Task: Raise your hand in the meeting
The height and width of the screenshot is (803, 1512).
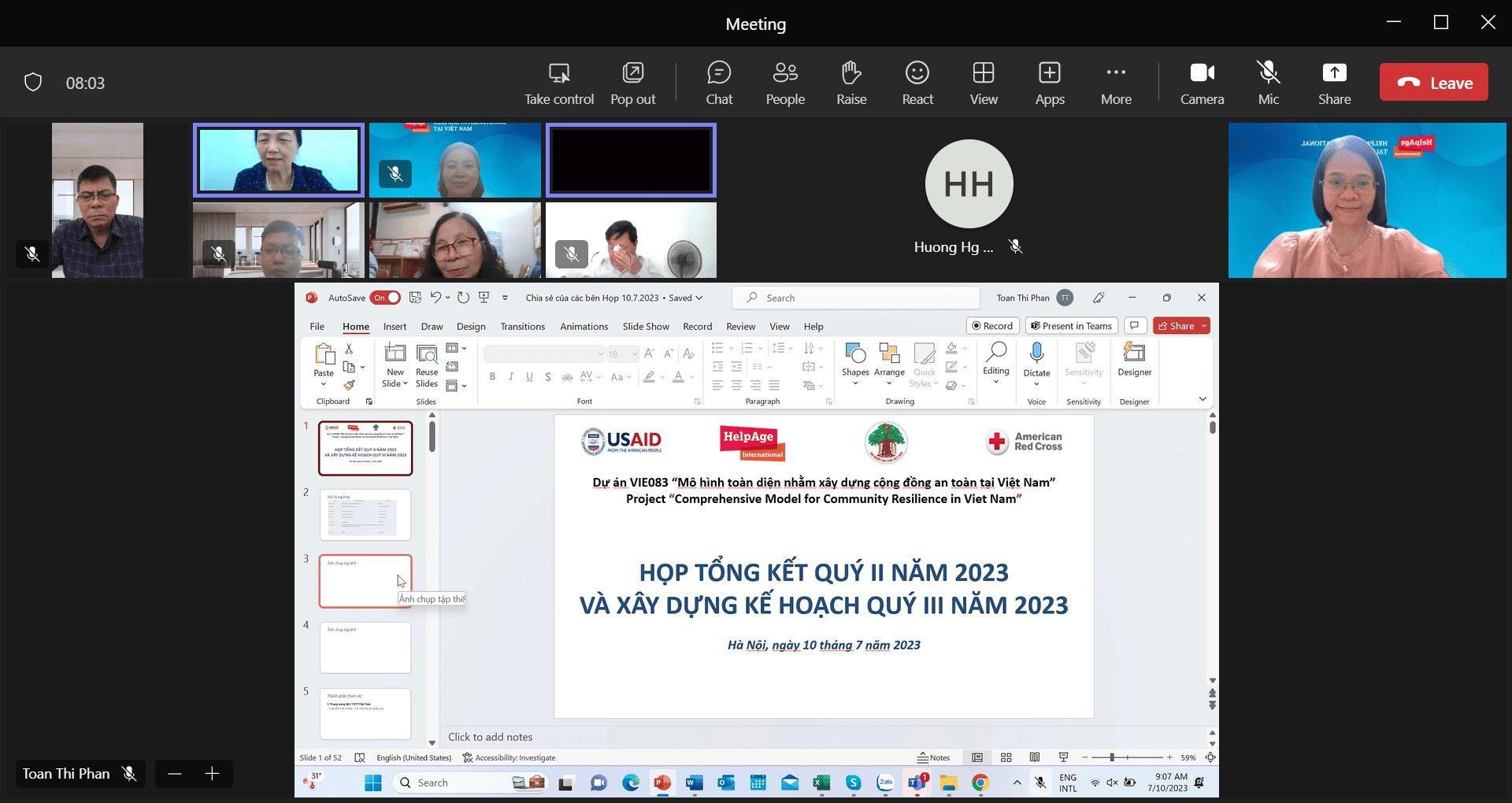Action: 851,83
